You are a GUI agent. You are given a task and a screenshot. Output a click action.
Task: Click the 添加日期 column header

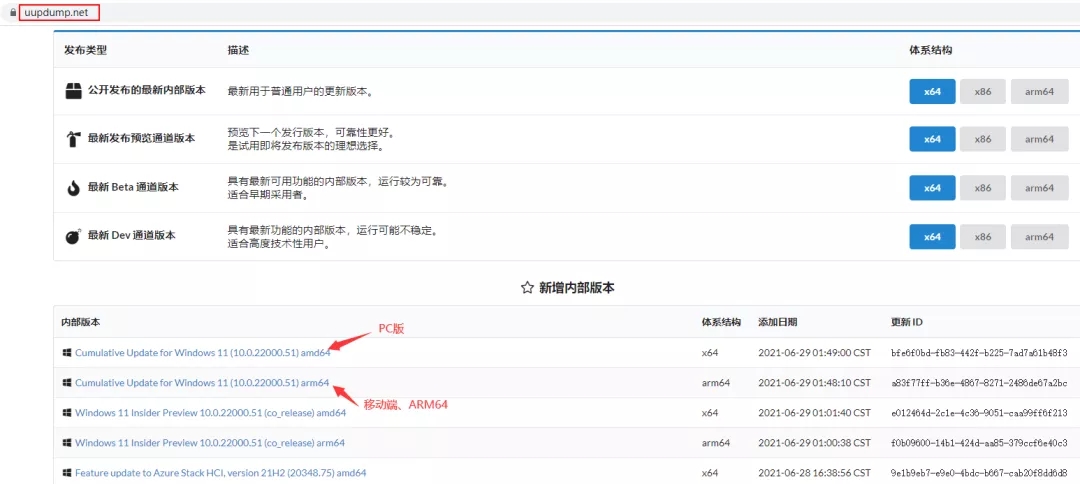[x=778, y=322]
